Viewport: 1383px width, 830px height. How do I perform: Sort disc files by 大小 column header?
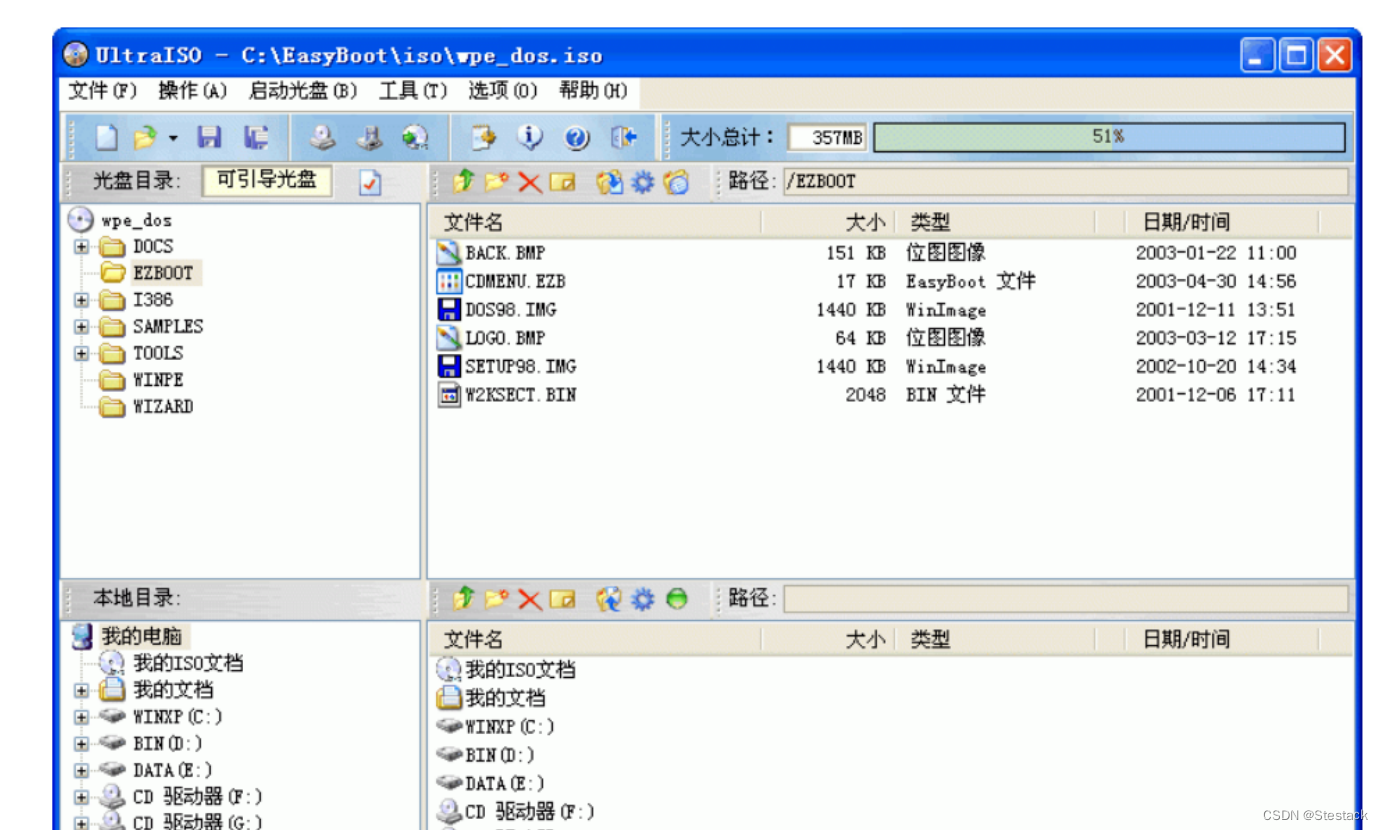click(826, 222)
